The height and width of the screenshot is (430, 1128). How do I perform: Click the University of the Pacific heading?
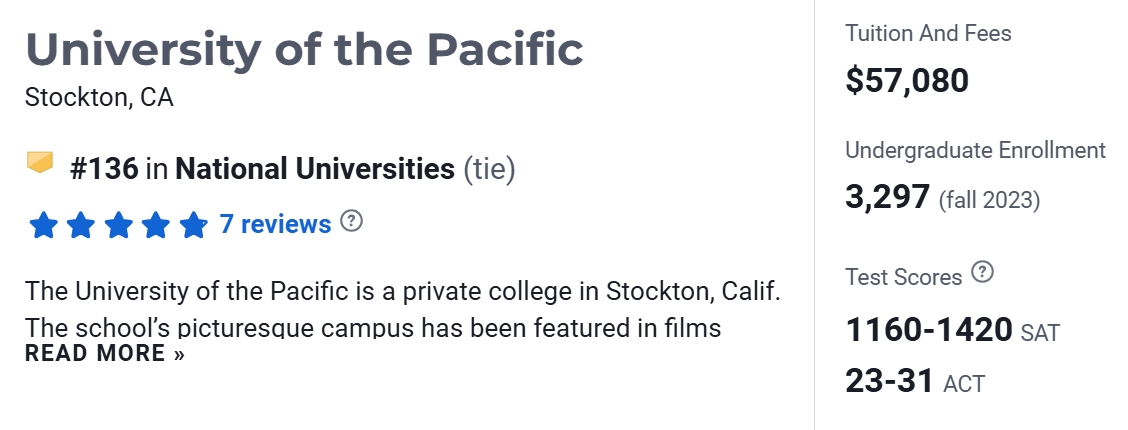coord(304,49)
